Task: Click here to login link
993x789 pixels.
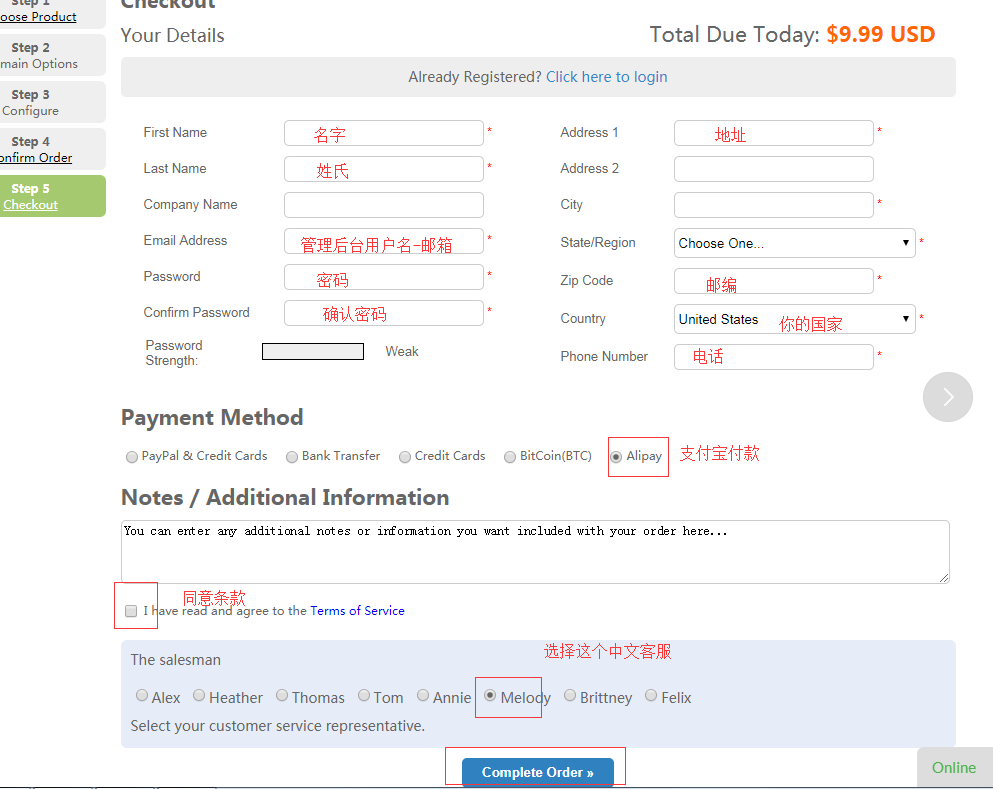Action: pyautogui.click(x=606, y=77)
